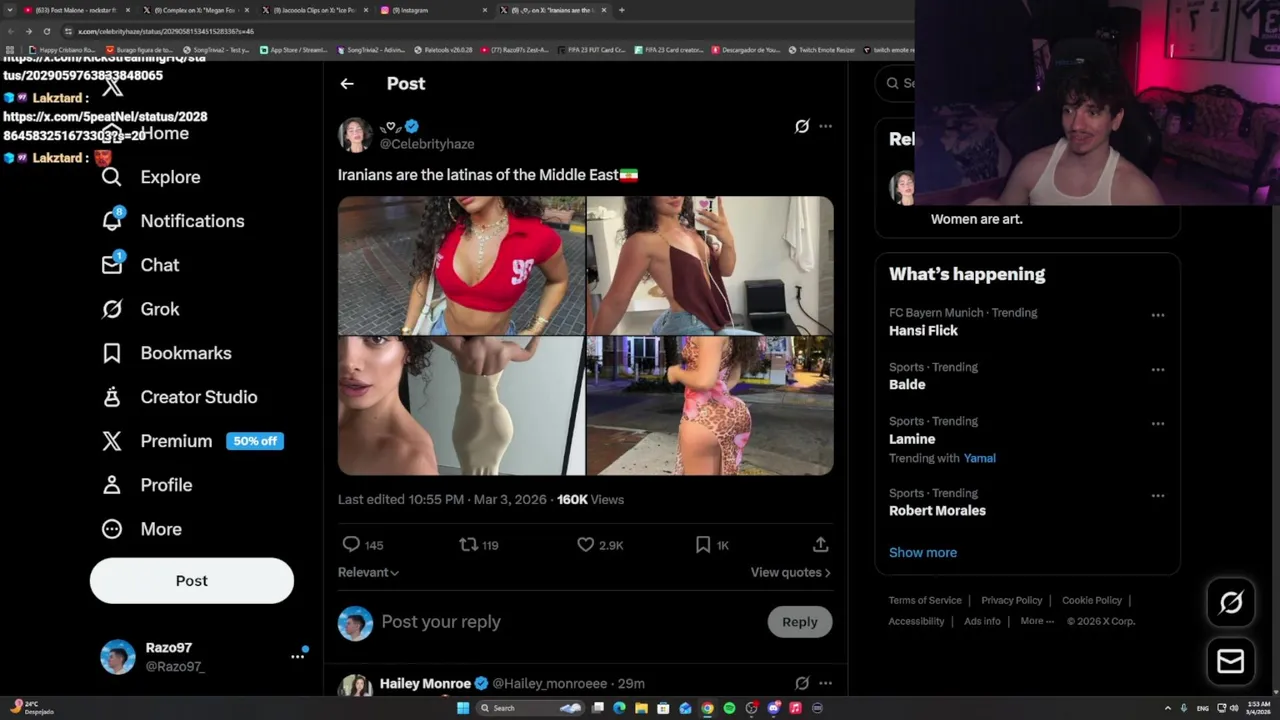Open the beige dress photo
This screenshot has width=1280, height=720.
461,406
